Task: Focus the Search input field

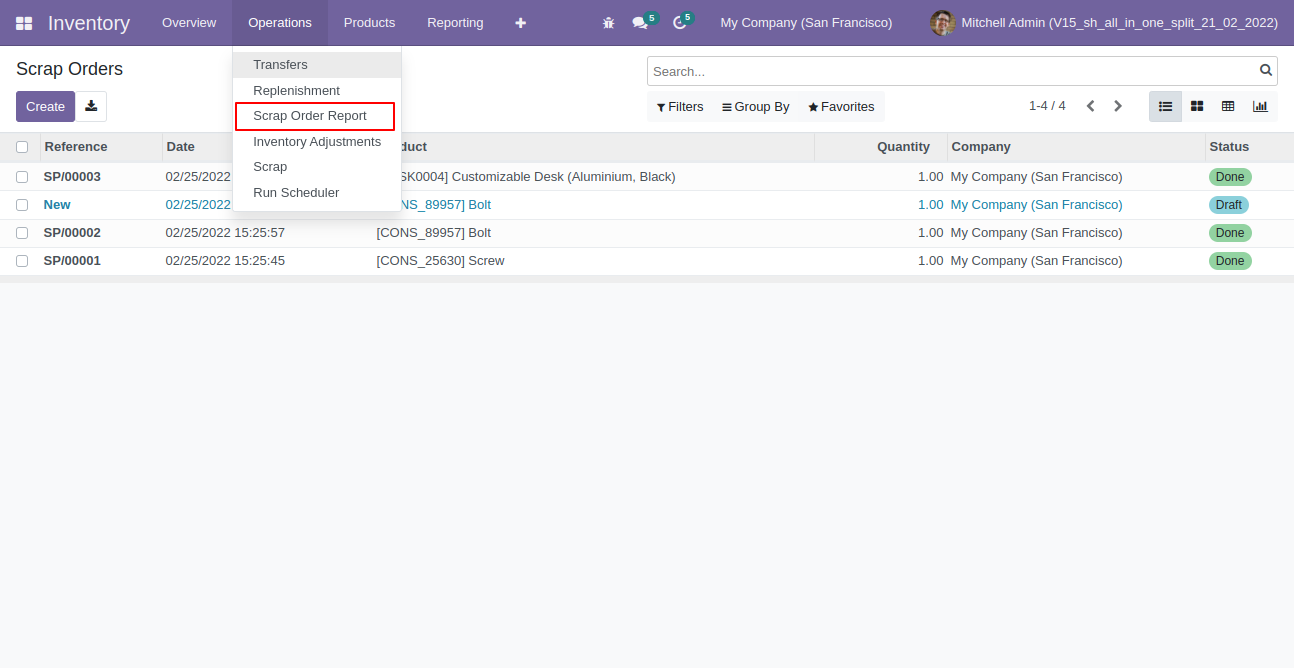Action: tap(953, 71)
